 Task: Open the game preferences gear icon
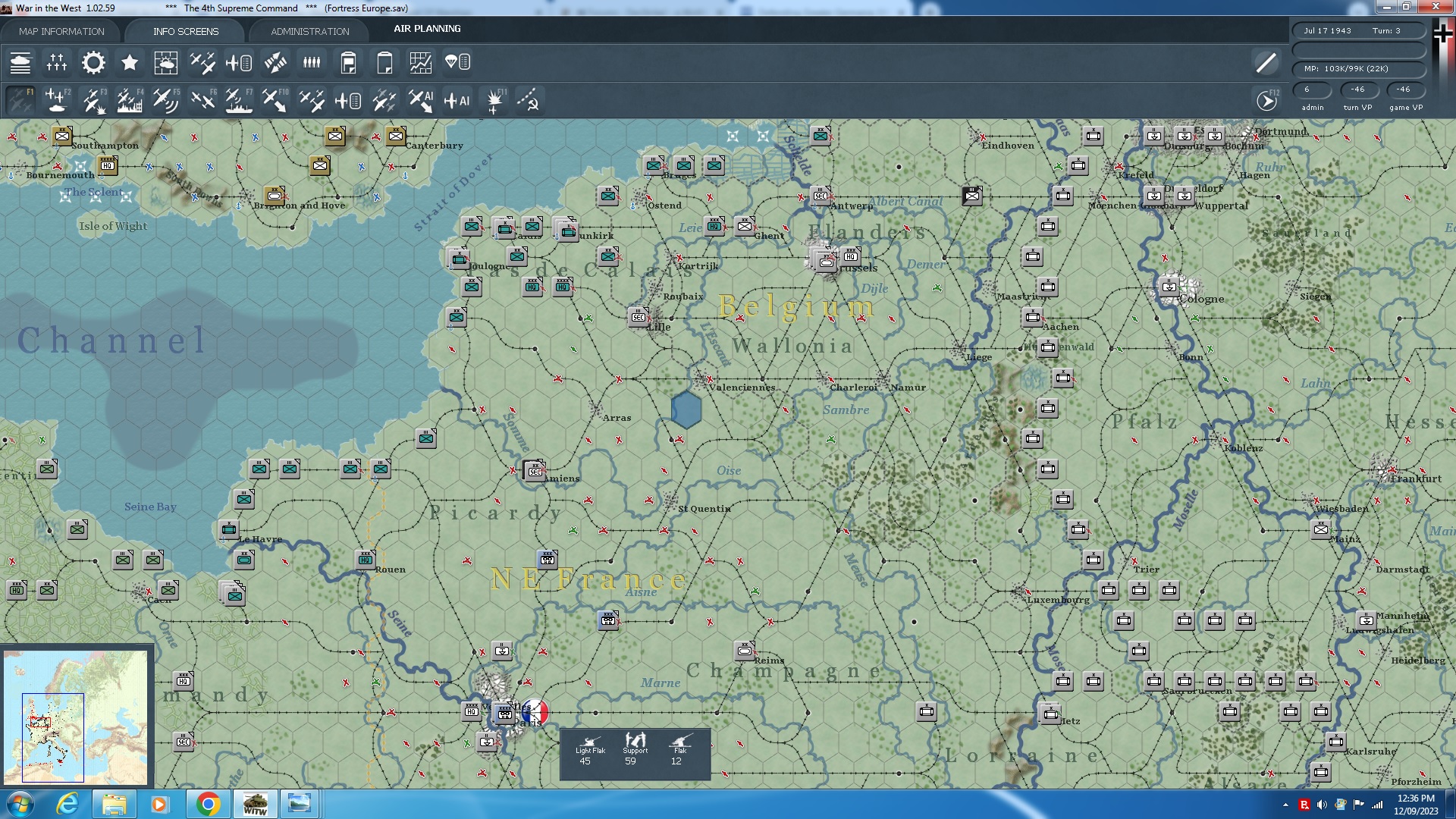[93, 63]
